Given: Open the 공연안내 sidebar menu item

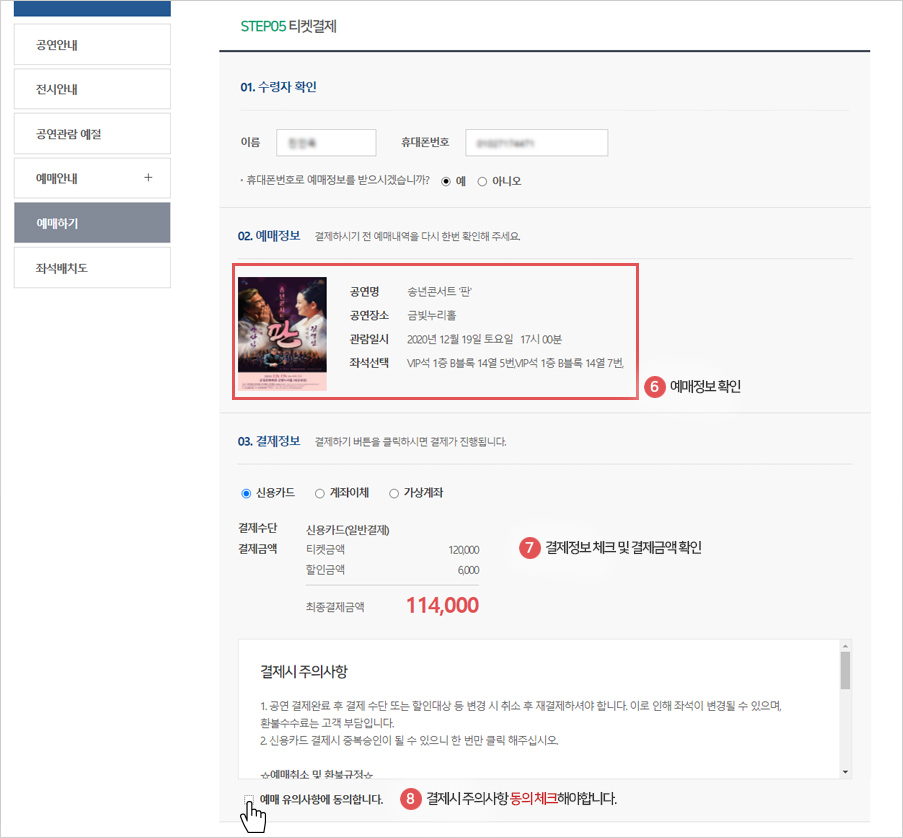Looking at the screenshot, I should [x=92, y=44].
